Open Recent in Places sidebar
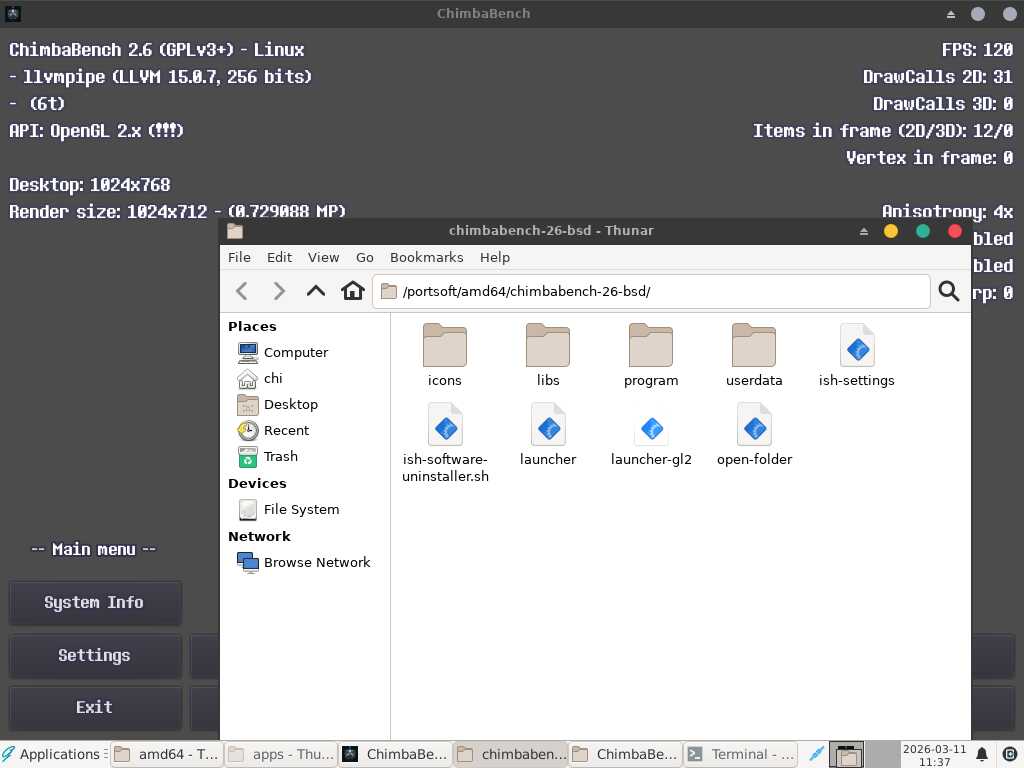Viewport: 1024px width, 768px height. click(273, 430)
